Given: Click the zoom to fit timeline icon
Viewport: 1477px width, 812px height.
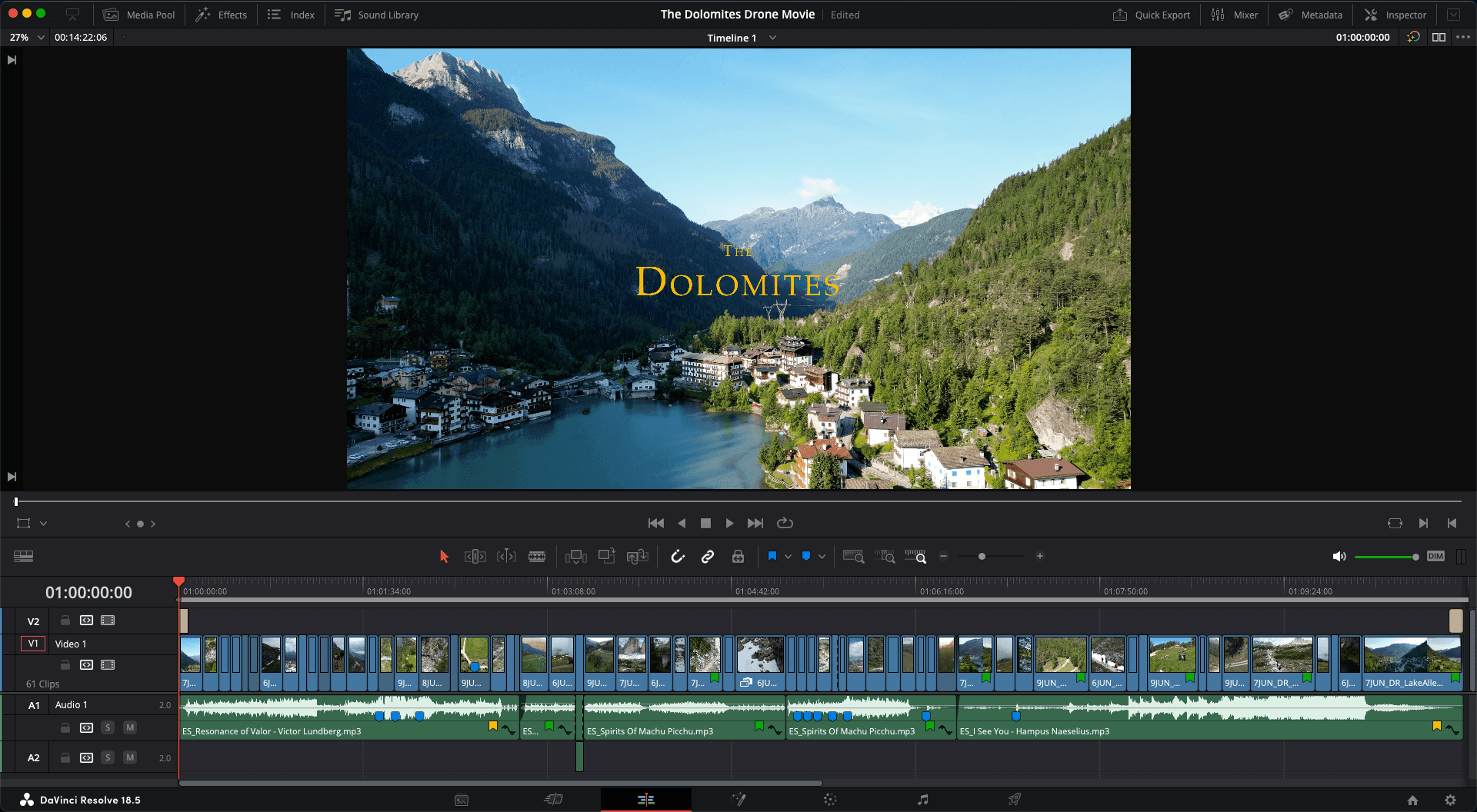Looking at the screenshot, I should pyautogui.click(x=853, y=557).
